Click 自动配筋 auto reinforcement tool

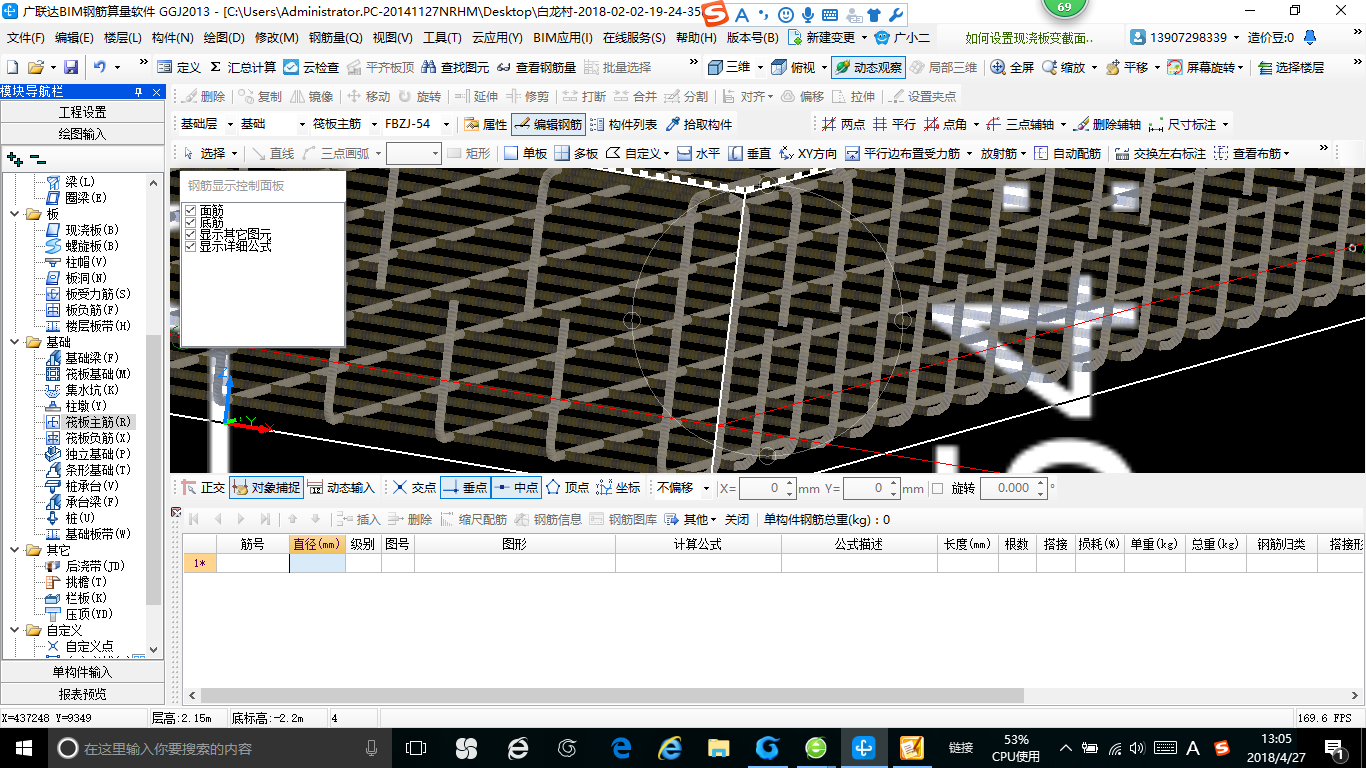tap(1067, 153)
